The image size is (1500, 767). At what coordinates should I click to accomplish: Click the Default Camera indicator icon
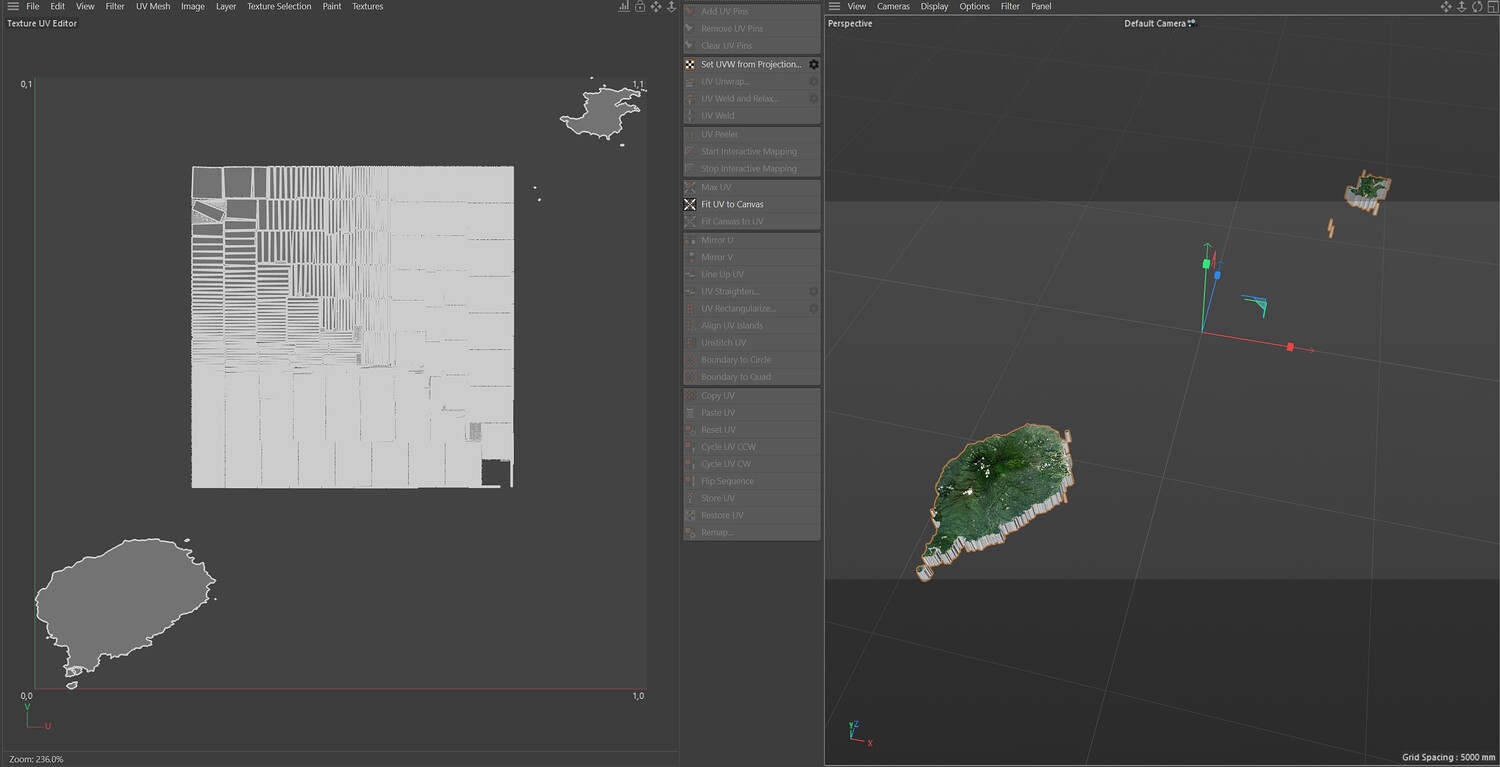tap(1192, 23)
